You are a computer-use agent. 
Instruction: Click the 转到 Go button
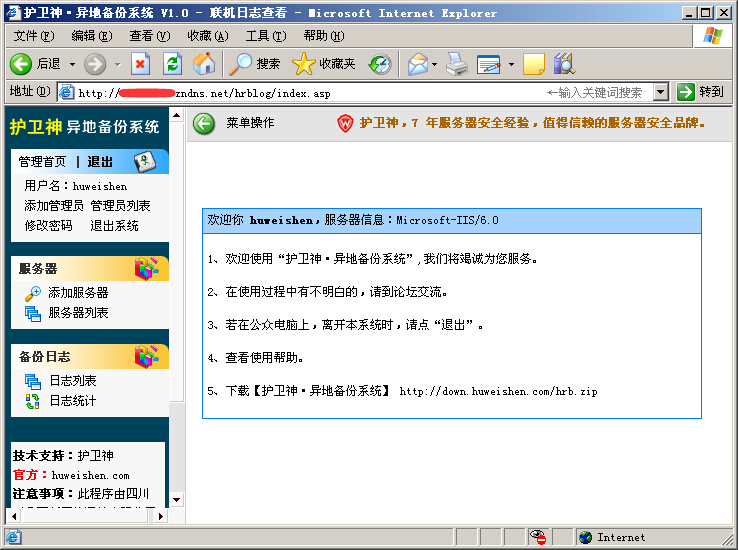click(x=700, y=92)
